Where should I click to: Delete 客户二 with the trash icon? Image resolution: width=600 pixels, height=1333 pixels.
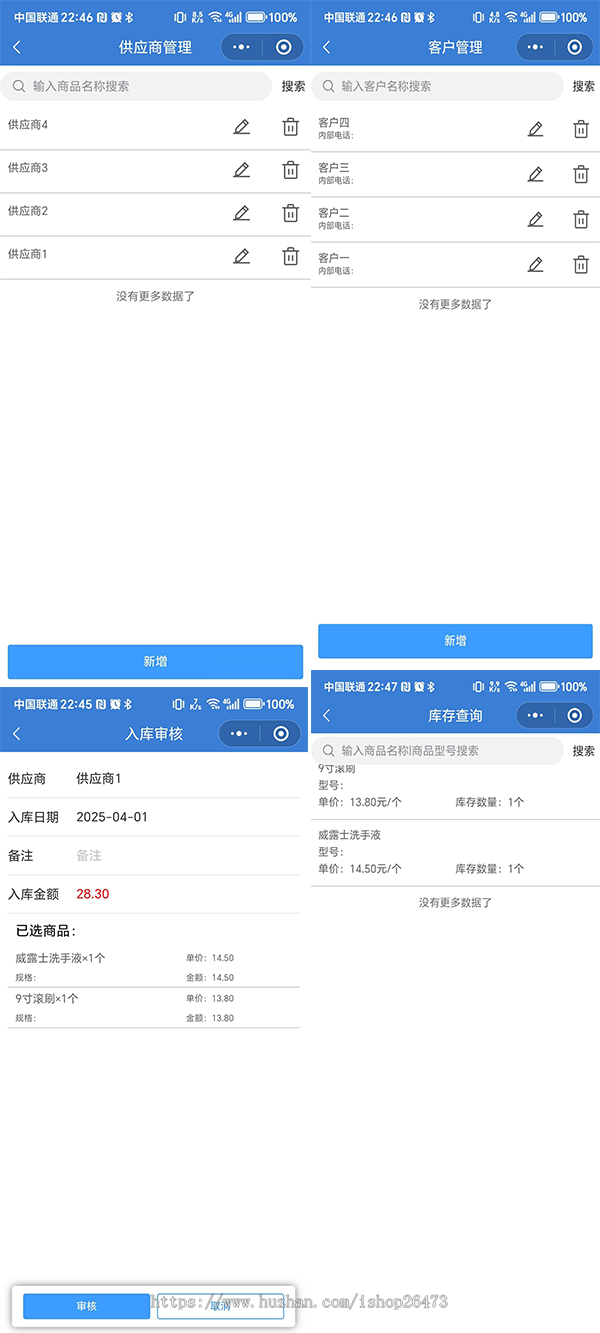(x=581, y=219)
